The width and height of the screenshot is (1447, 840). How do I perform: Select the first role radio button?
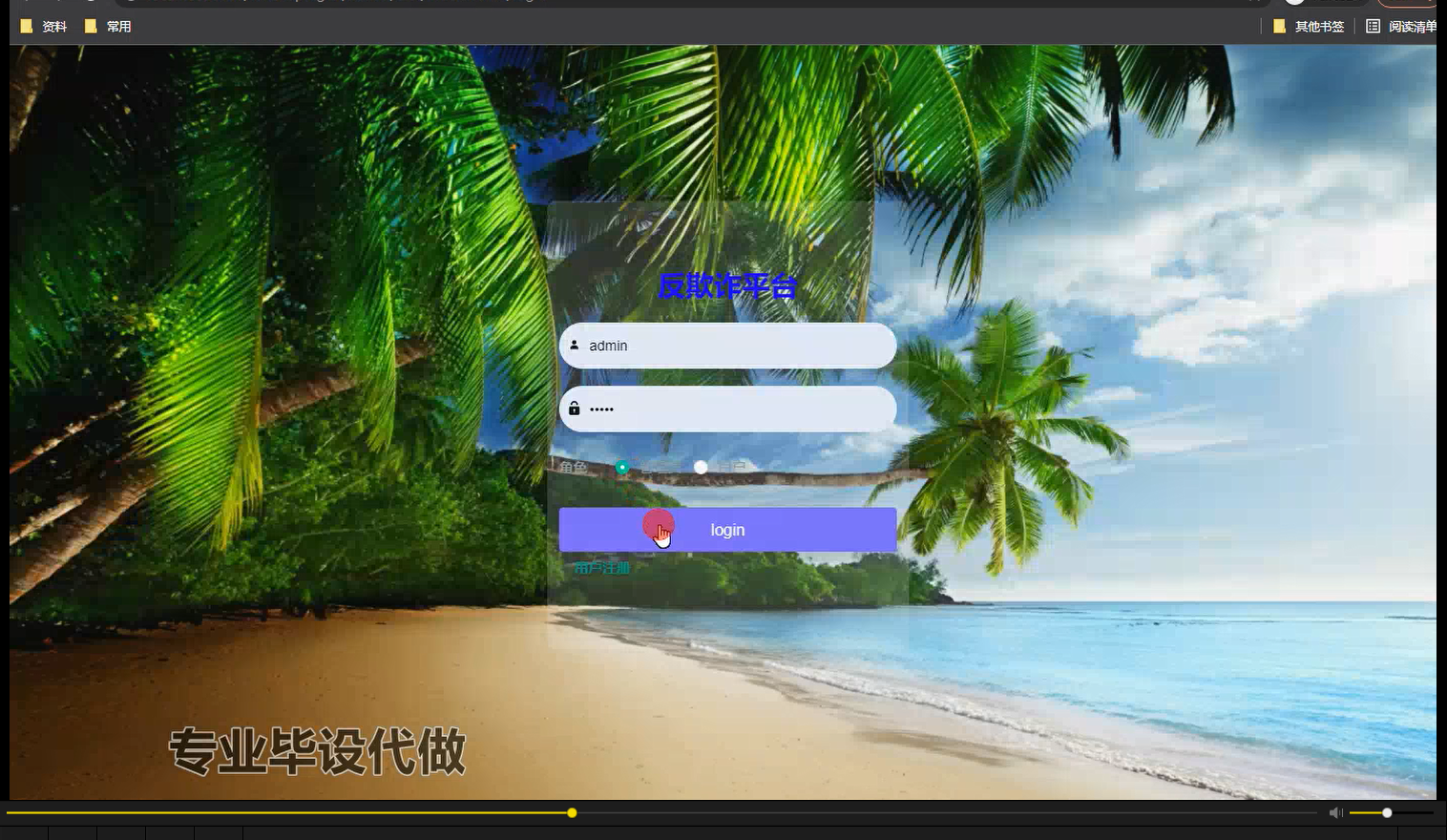point(621,467)
